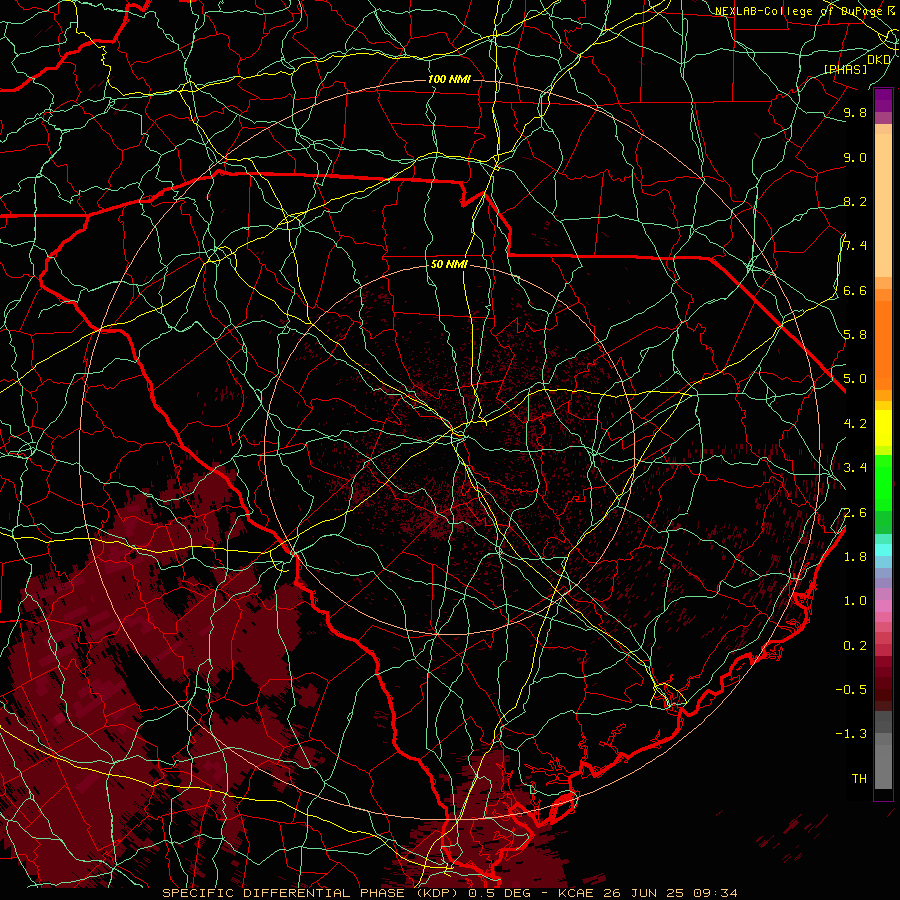Click the '9.0' legend value
Viewport: 900px width, 900px height.
coord(855,157)
